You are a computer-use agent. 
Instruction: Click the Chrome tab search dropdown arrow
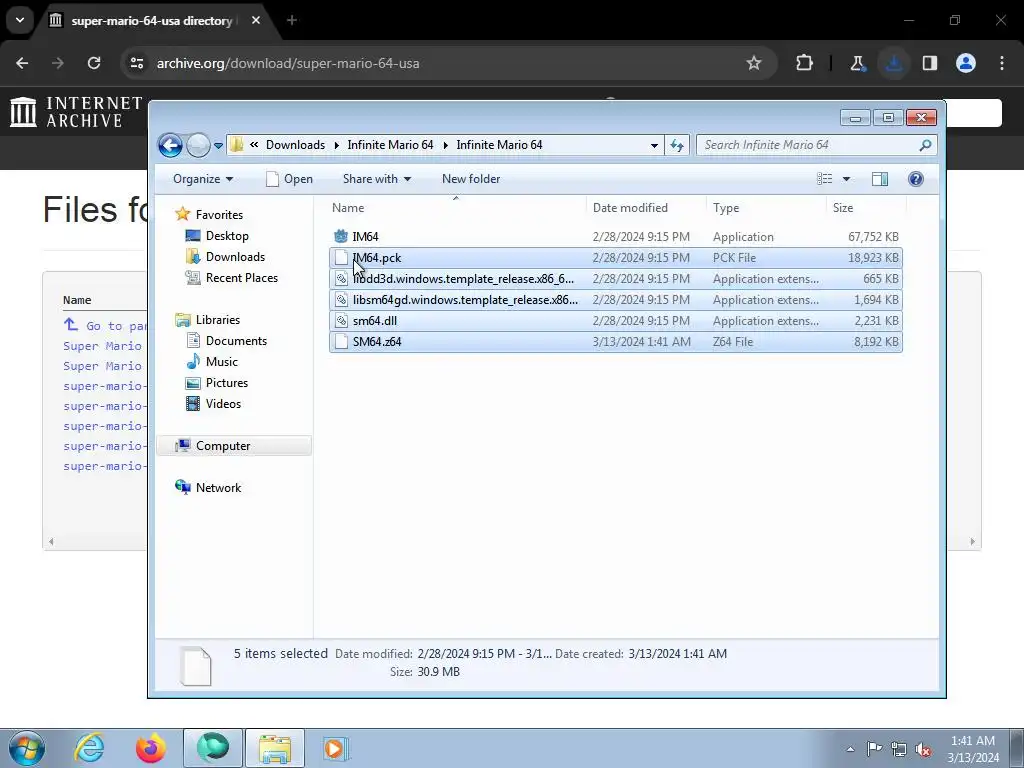pos(20,20)
